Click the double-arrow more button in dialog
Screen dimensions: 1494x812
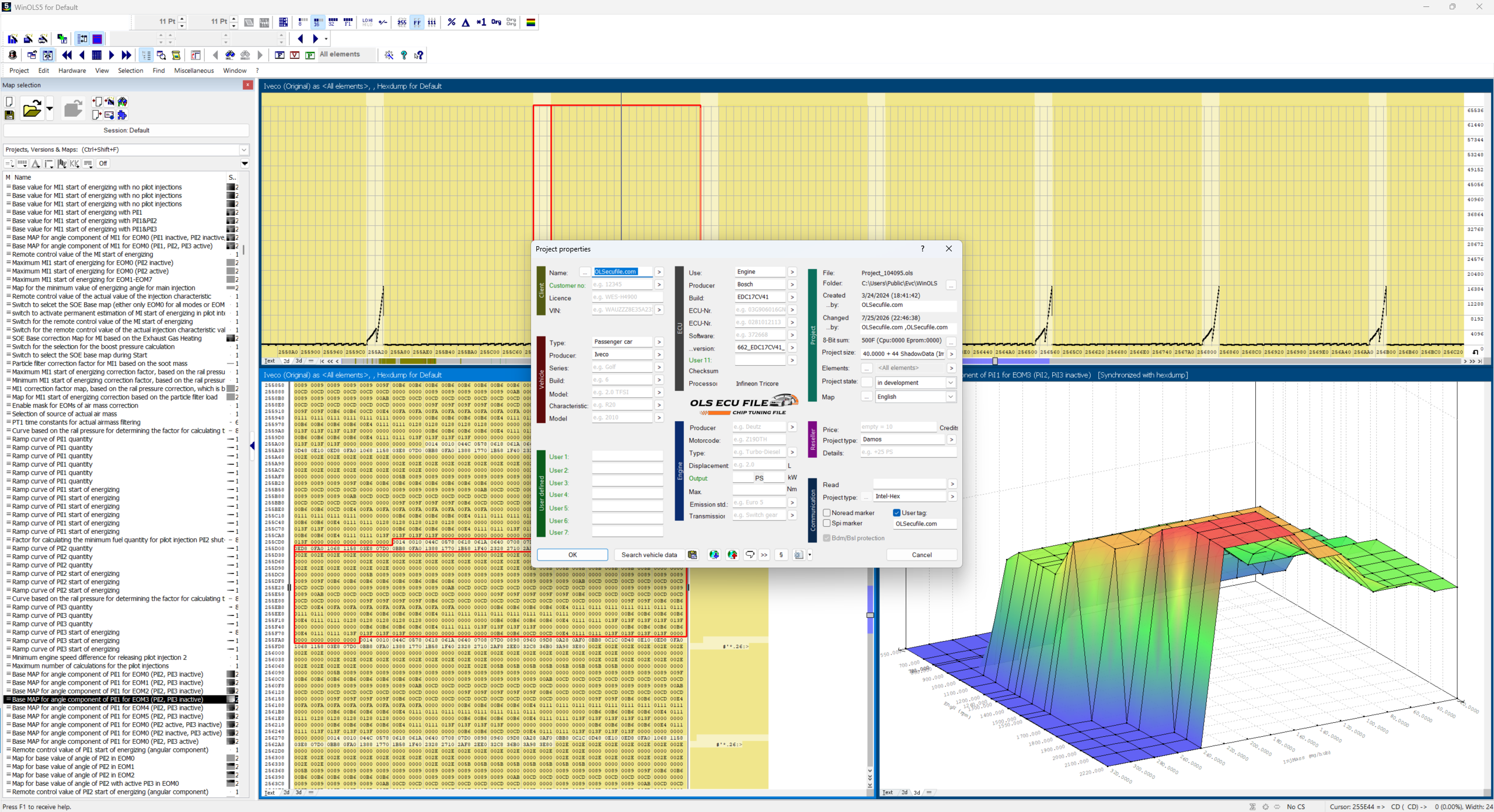tap(764, 555)
